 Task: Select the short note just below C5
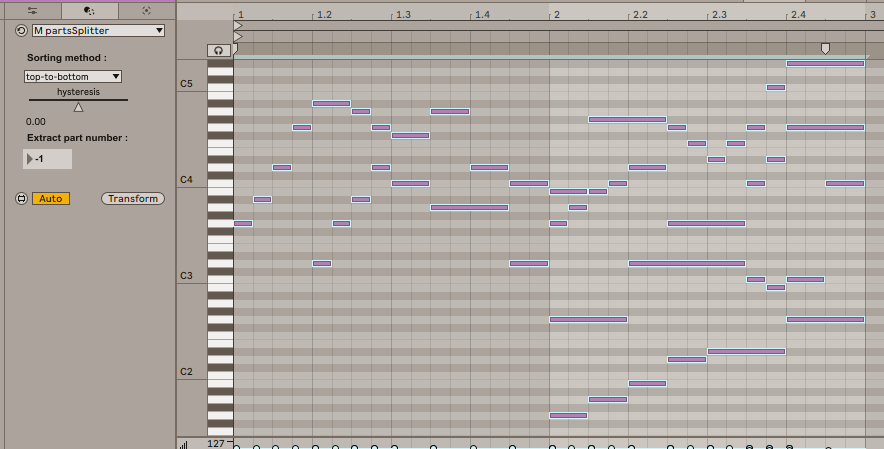click(x=776, y=87)
